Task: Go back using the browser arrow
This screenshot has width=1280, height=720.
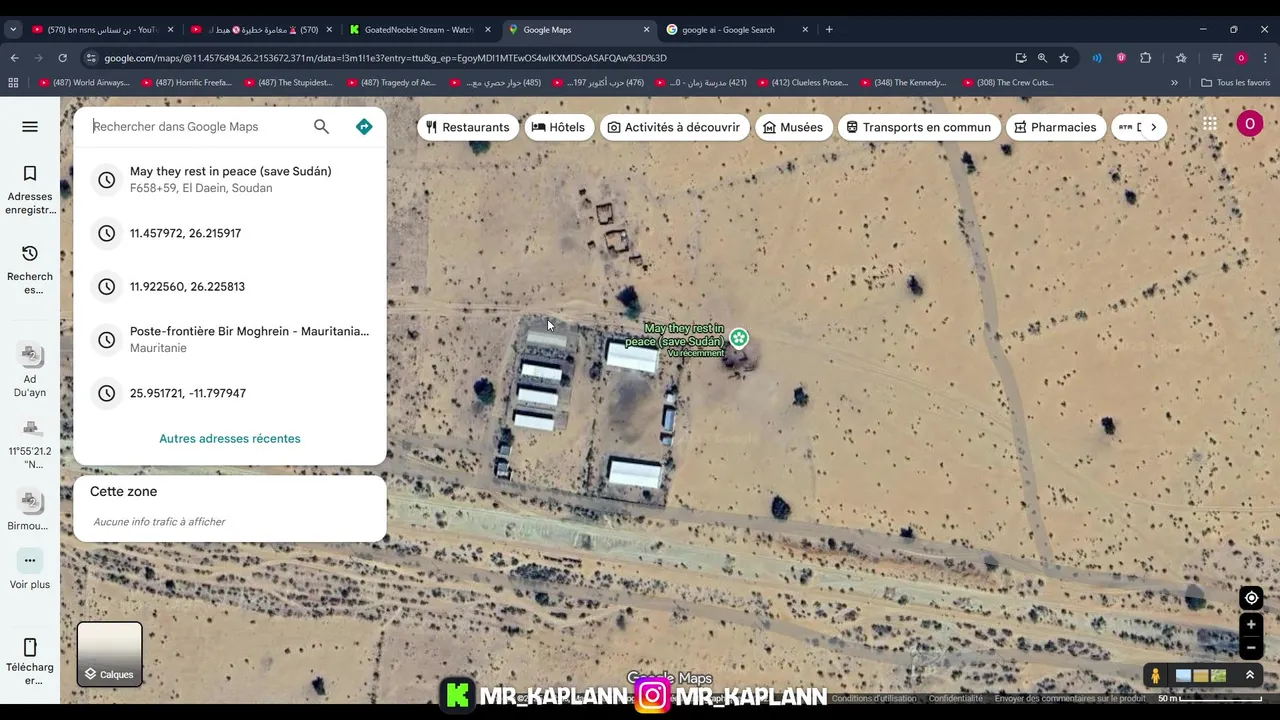Action: [x=14, y=58]
